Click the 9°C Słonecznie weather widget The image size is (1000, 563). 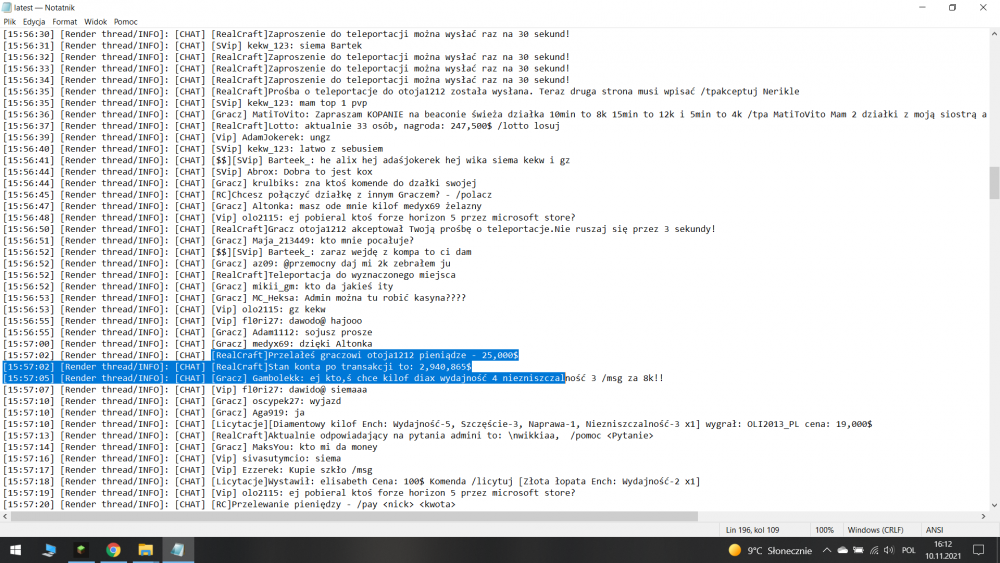[770, 550]
